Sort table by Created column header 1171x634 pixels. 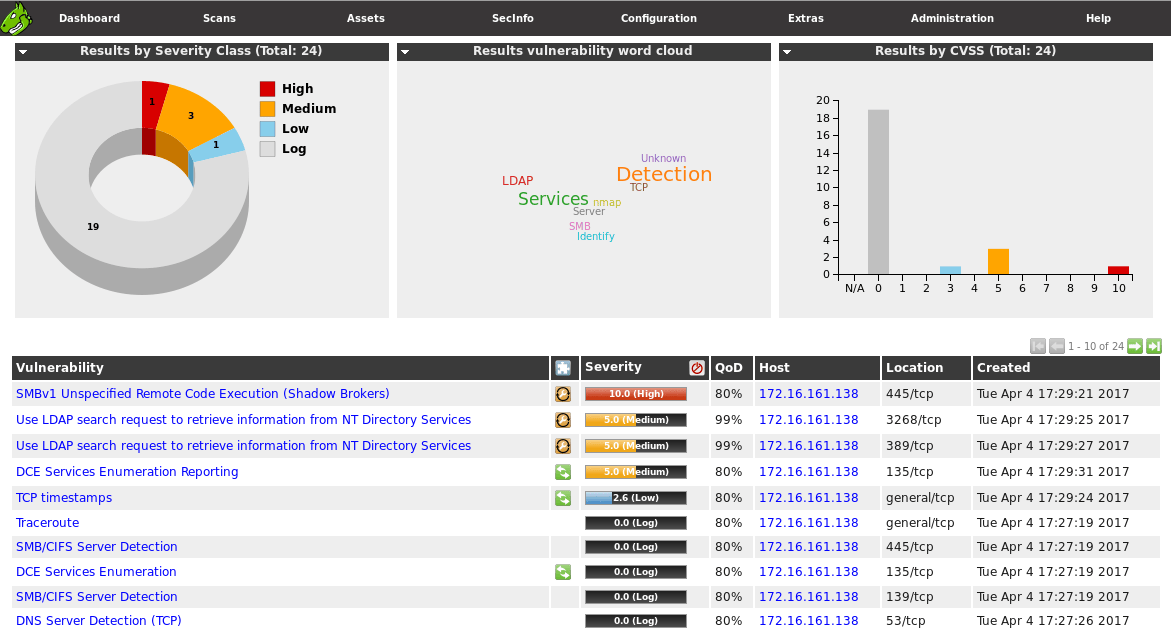coord(1003,368)
